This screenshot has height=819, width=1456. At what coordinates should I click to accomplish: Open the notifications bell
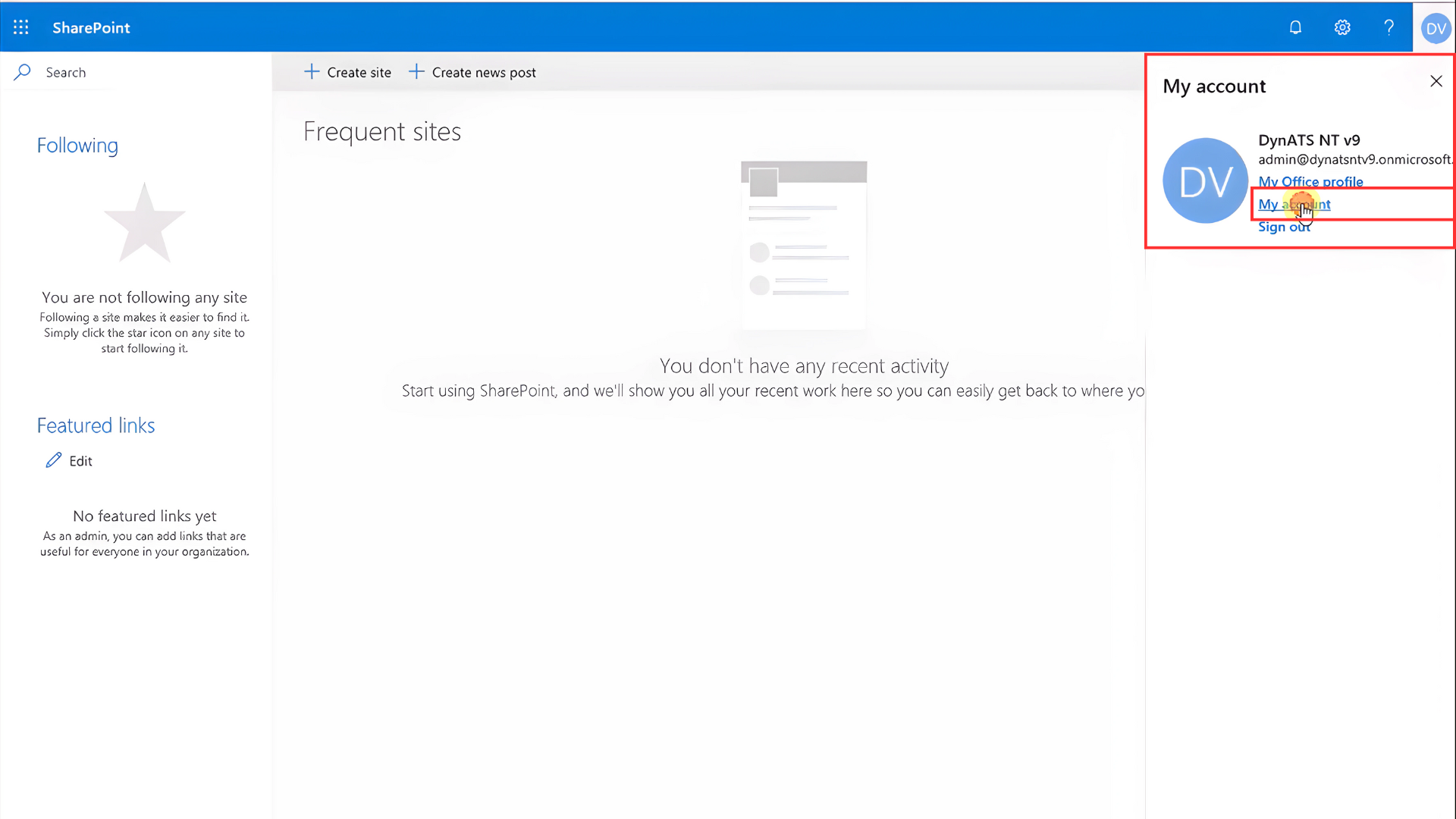click(1295, 27)
